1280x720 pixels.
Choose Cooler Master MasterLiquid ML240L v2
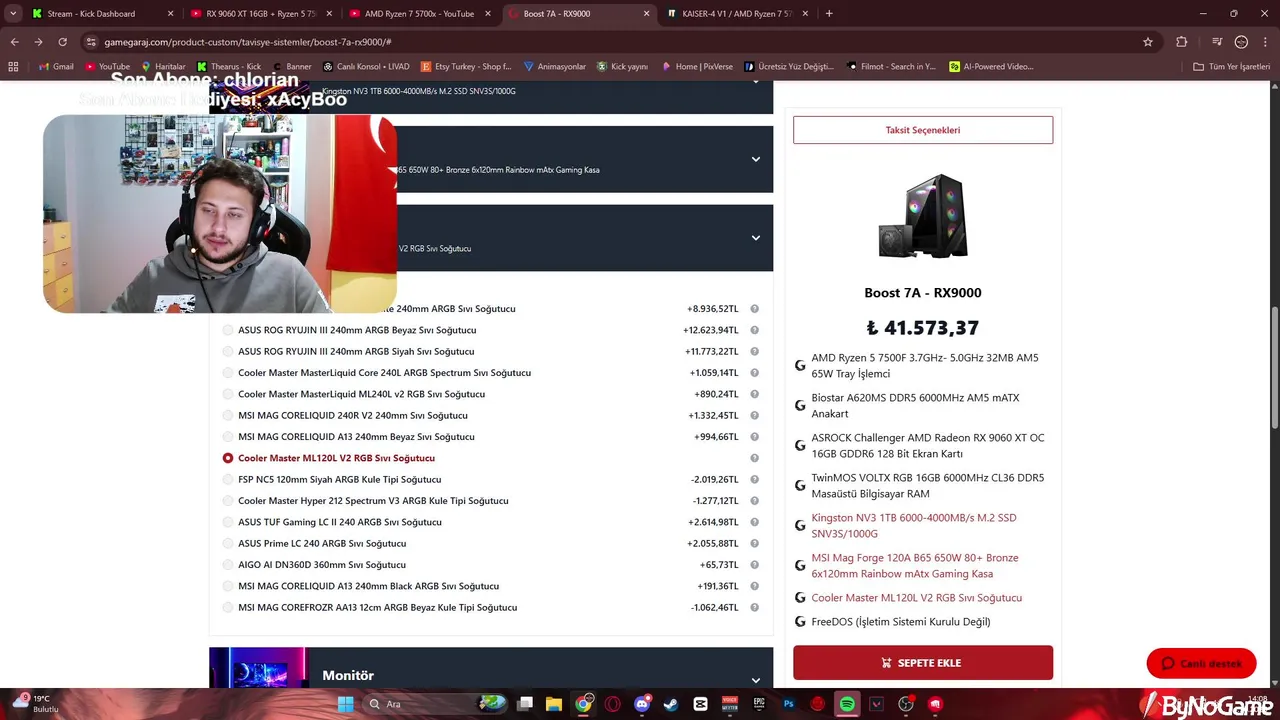pos(228,394)
